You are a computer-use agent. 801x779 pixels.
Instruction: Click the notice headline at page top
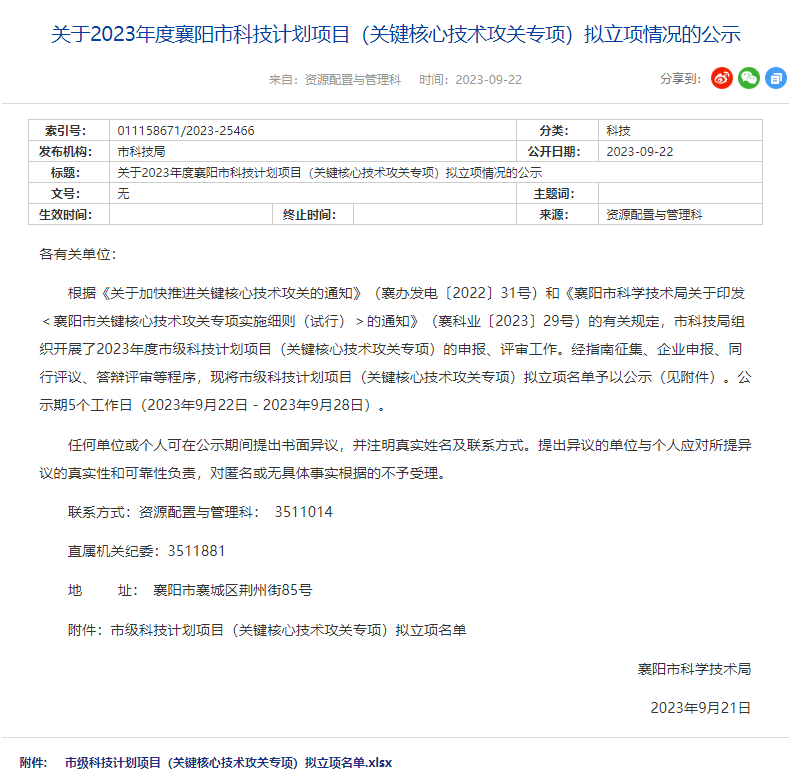396,35
